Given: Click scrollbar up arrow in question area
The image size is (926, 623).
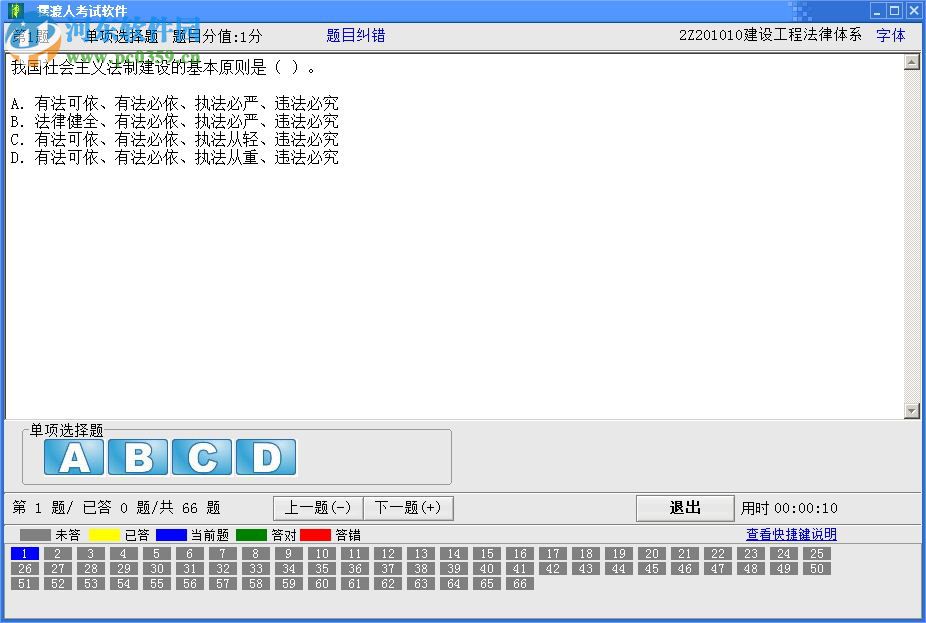Looking at the screenshot, I should pos(912,62).
